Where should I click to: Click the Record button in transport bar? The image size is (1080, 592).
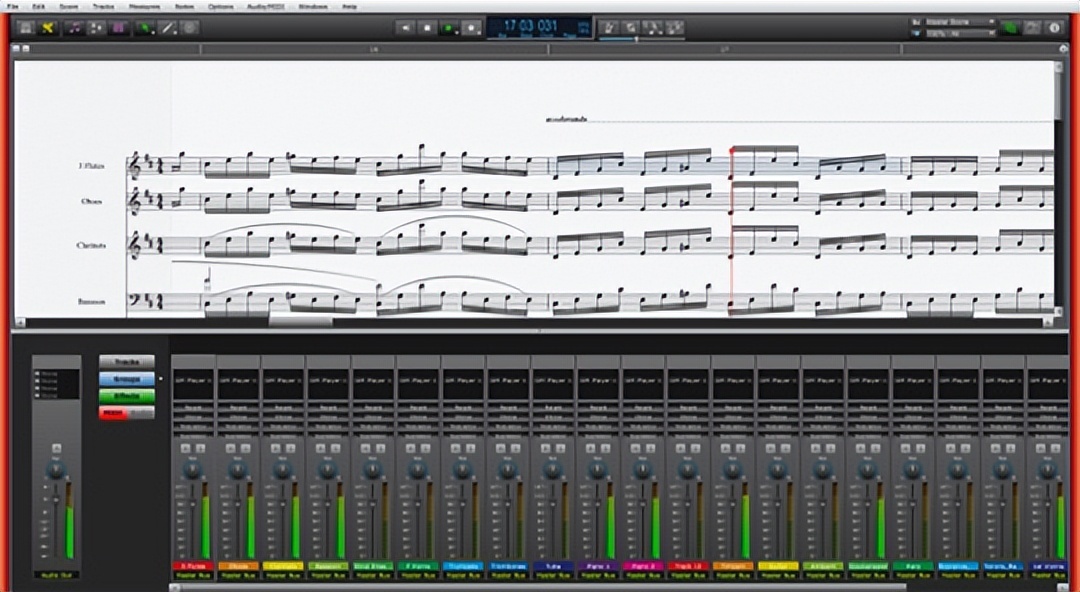pyautogui.click(x=473, y=28)
